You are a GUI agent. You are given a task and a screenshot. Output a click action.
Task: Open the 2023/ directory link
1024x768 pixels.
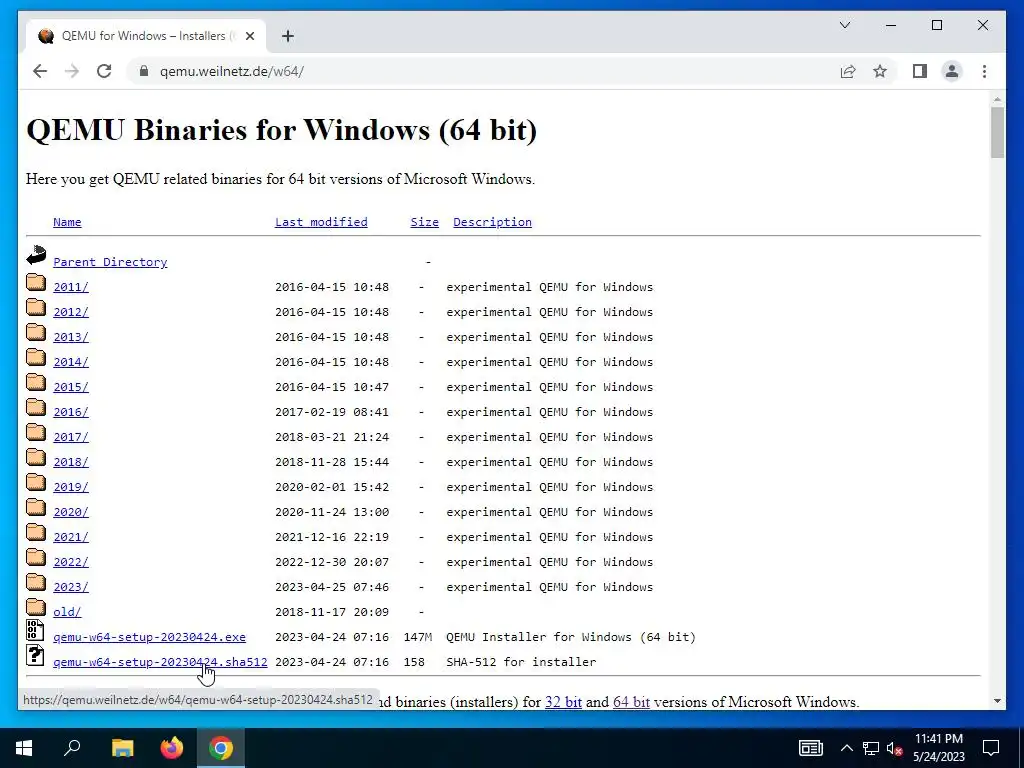[71, 587]
